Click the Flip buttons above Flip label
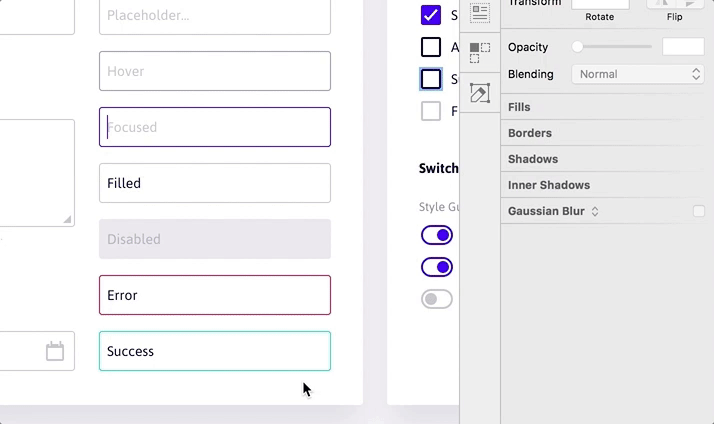The width and height of the screenshot is (714, 424). point(675,4)
